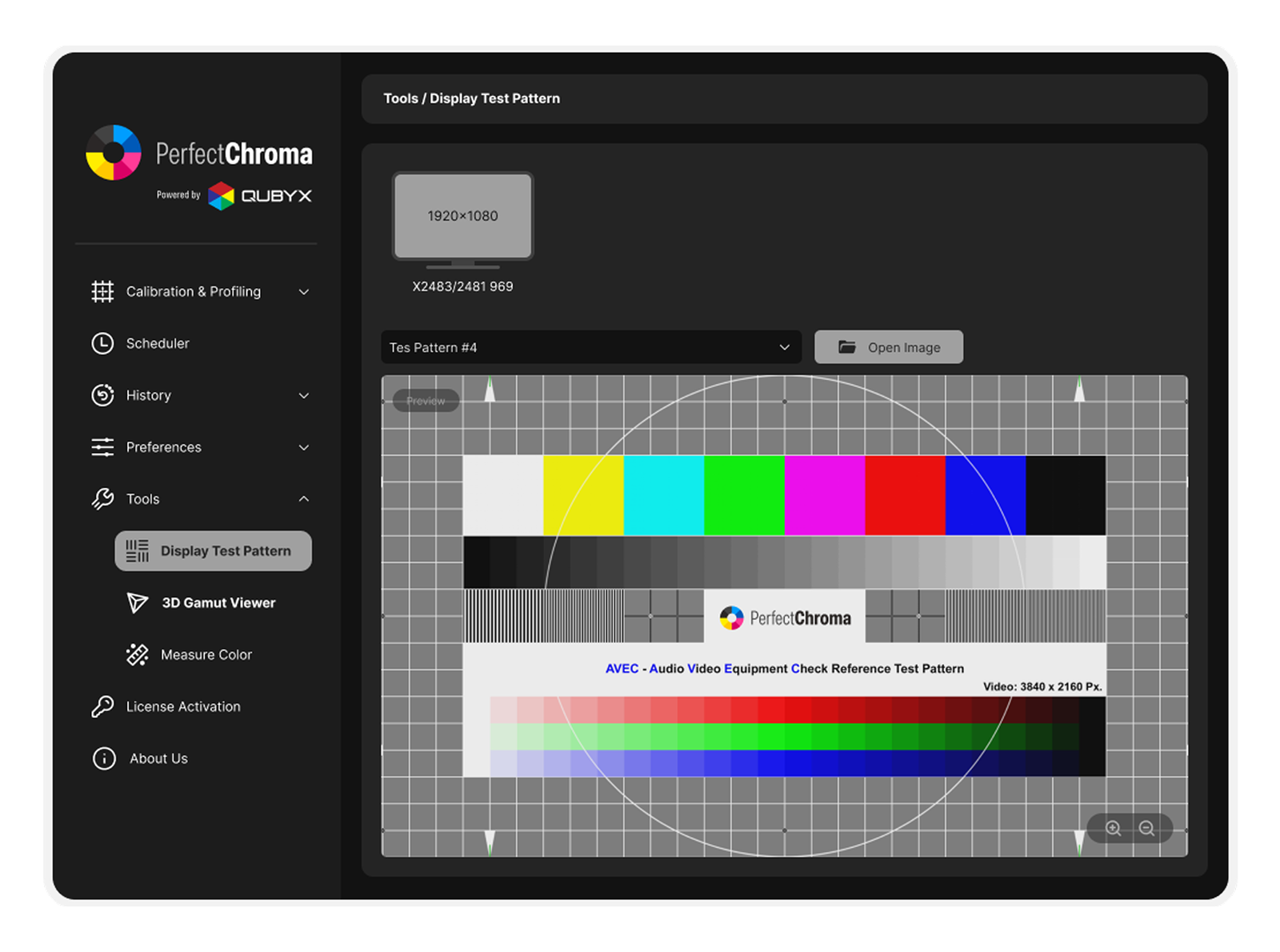1280x952 pixels.
Task: Select the 3D Gamut Viewer icon
Action: click(137, 602)
